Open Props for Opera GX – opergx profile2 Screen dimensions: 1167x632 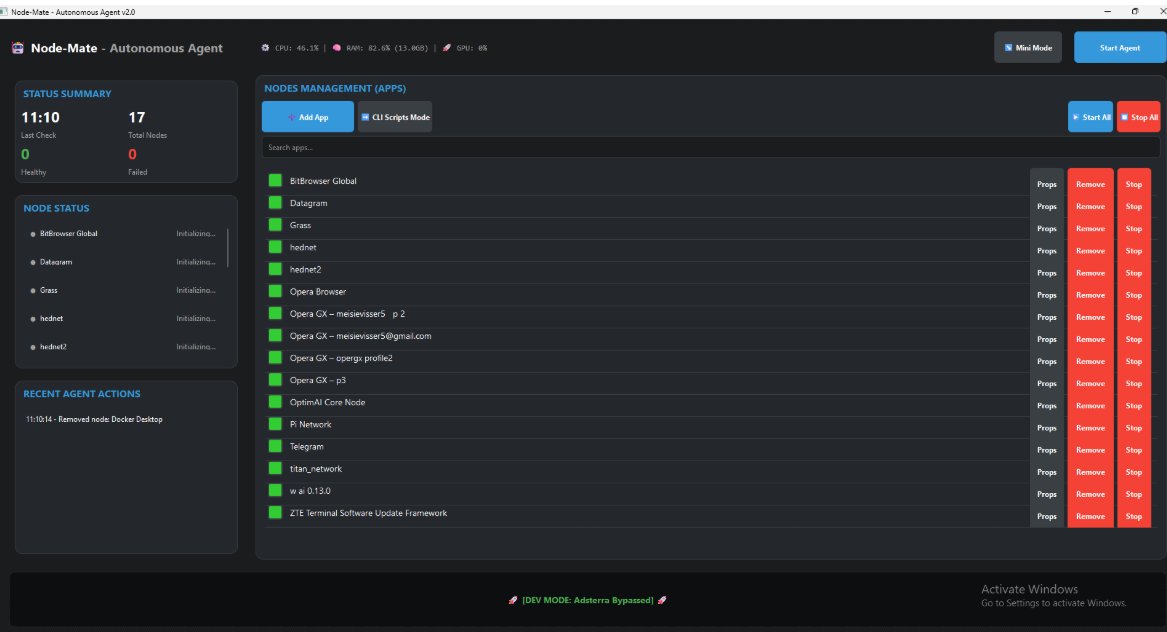pos(1046,361)
